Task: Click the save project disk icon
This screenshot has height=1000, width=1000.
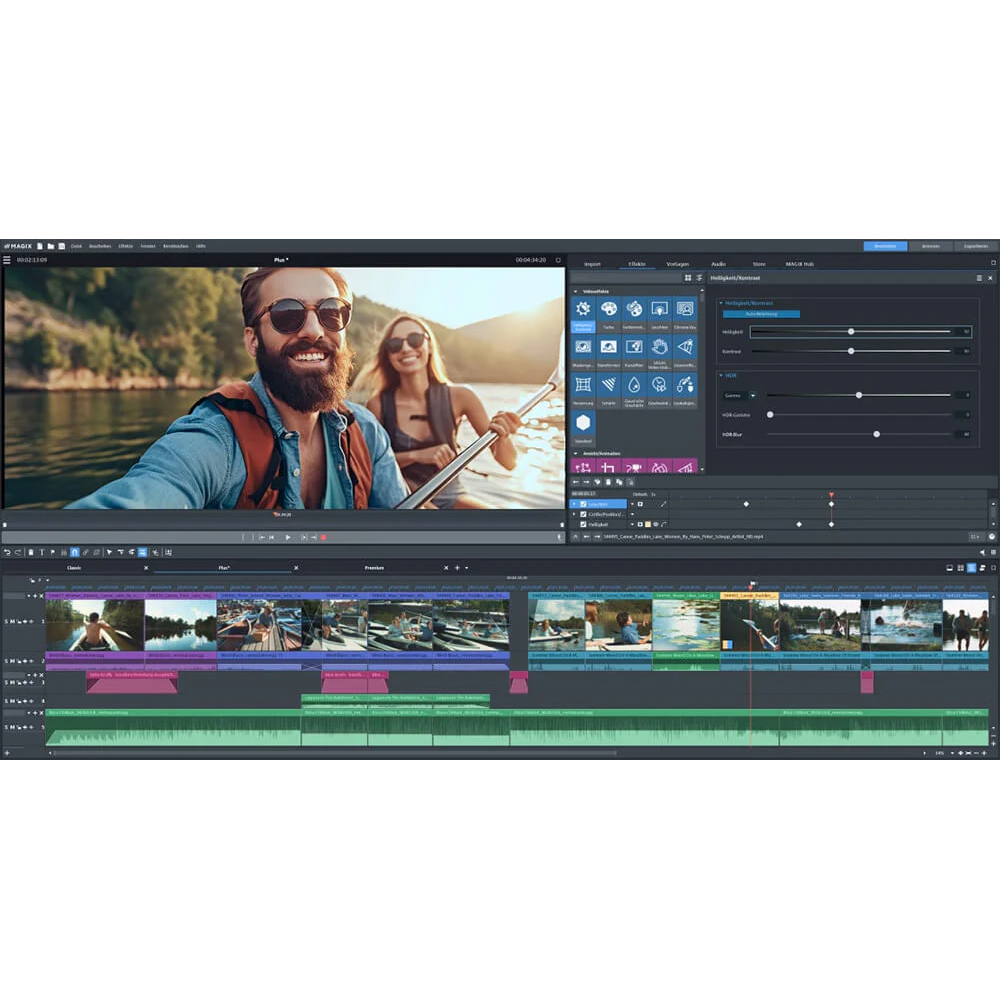Action: click(x=62, y=246)
